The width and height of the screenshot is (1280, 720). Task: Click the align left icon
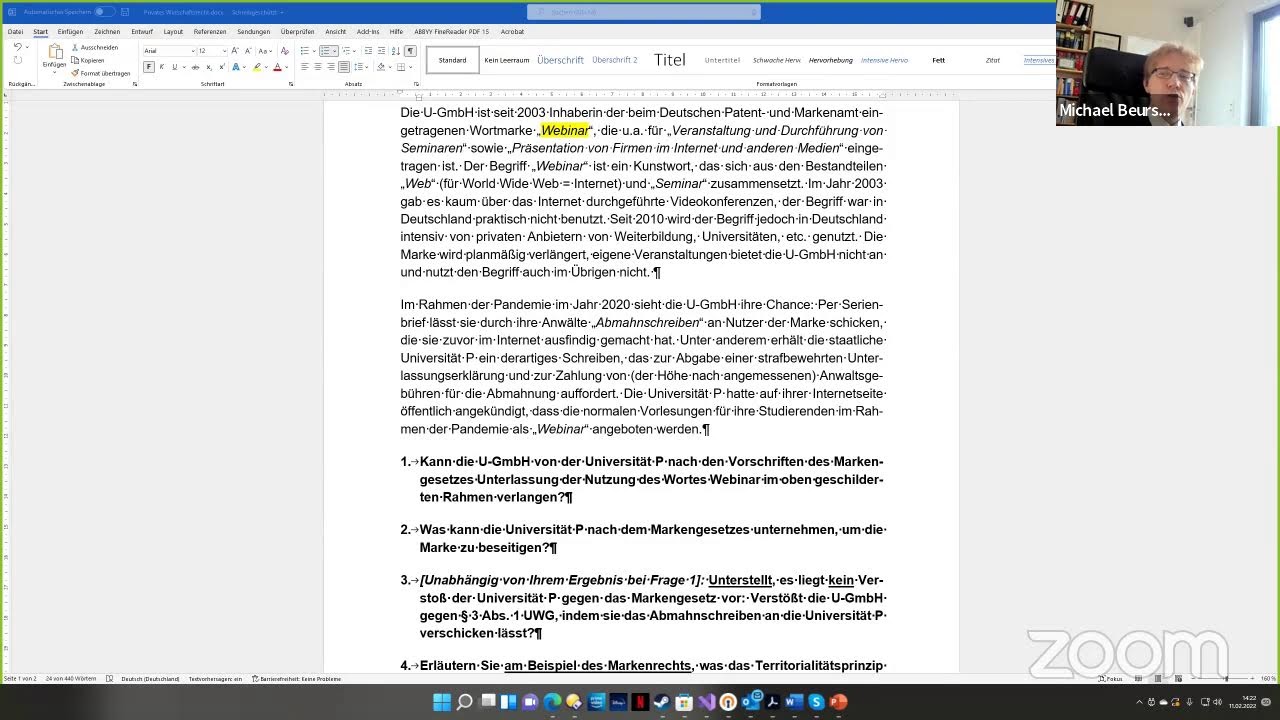pyautogui.click(x=305, y=67)
